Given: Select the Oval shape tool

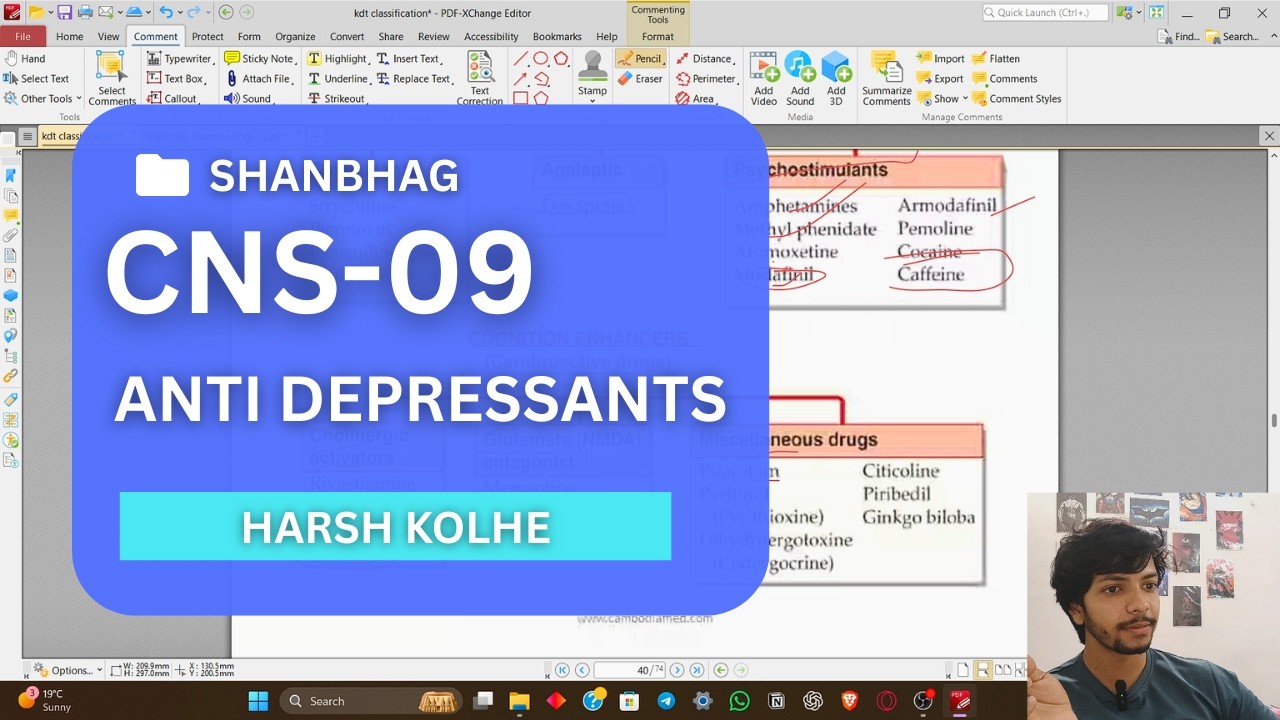Looking at the screenshot, I should click(x=540, y=59).
